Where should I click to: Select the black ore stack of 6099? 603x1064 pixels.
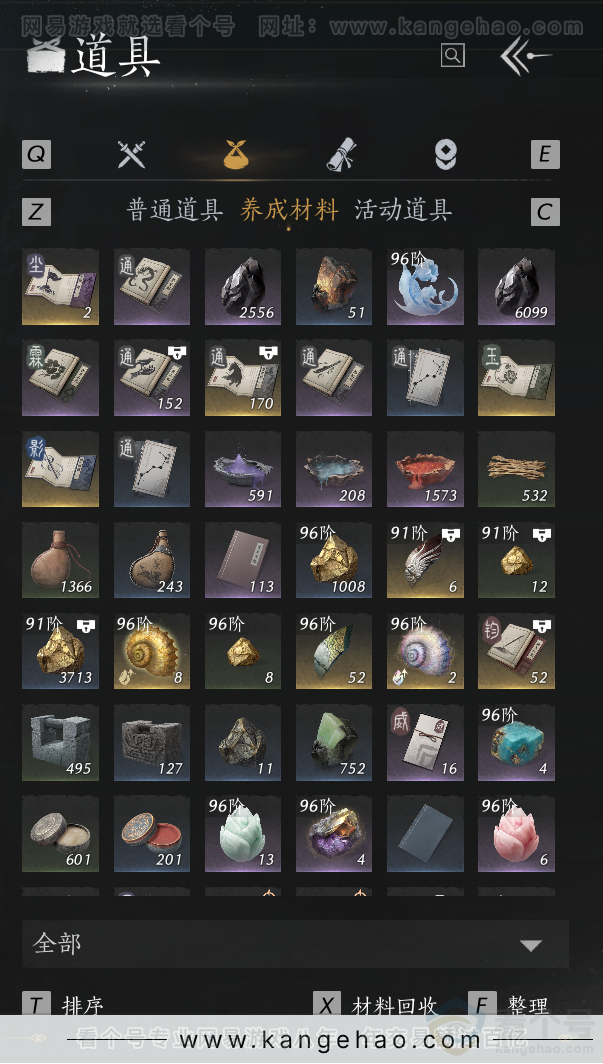pos(516,287)
